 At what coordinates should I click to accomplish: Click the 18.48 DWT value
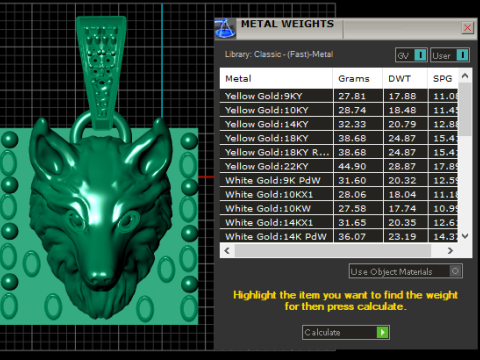(402, 110)
